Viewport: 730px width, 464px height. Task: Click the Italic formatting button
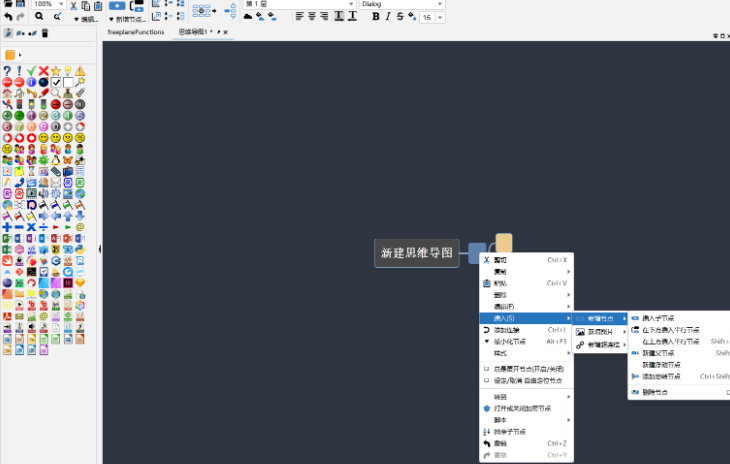click(388, 17)
